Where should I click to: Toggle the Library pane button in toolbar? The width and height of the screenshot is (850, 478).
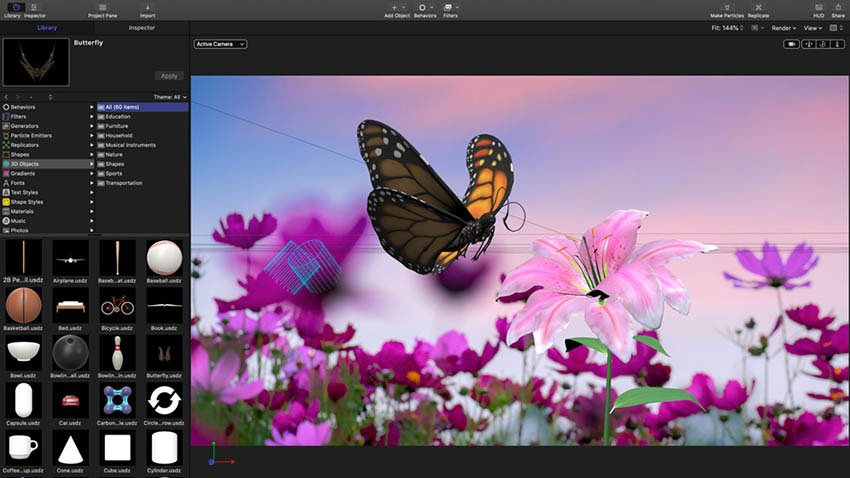tap(16, 7)
